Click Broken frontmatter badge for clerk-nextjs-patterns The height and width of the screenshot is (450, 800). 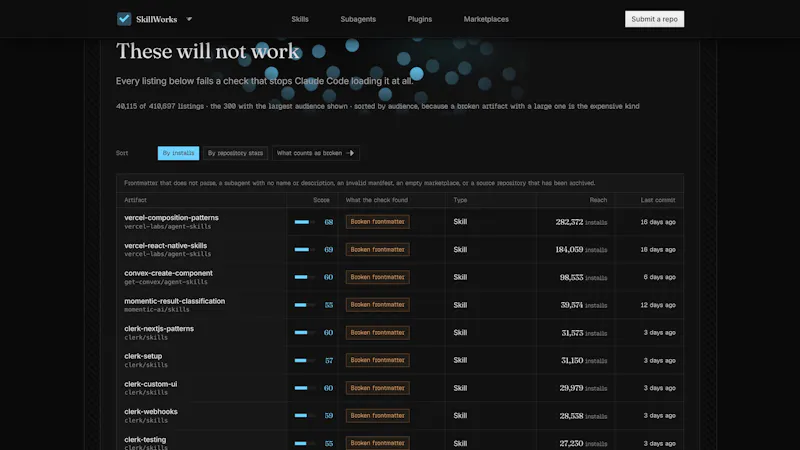[378, 333]
